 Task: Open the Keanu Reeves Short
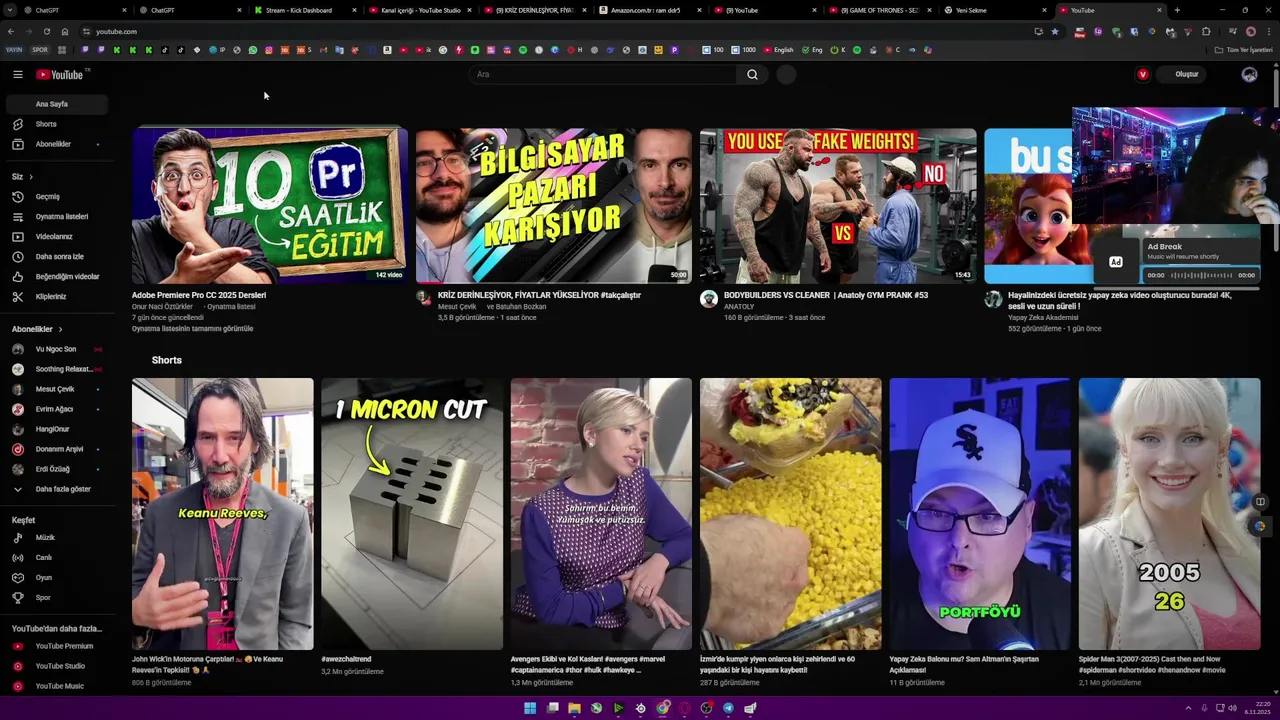click(222, 514)
